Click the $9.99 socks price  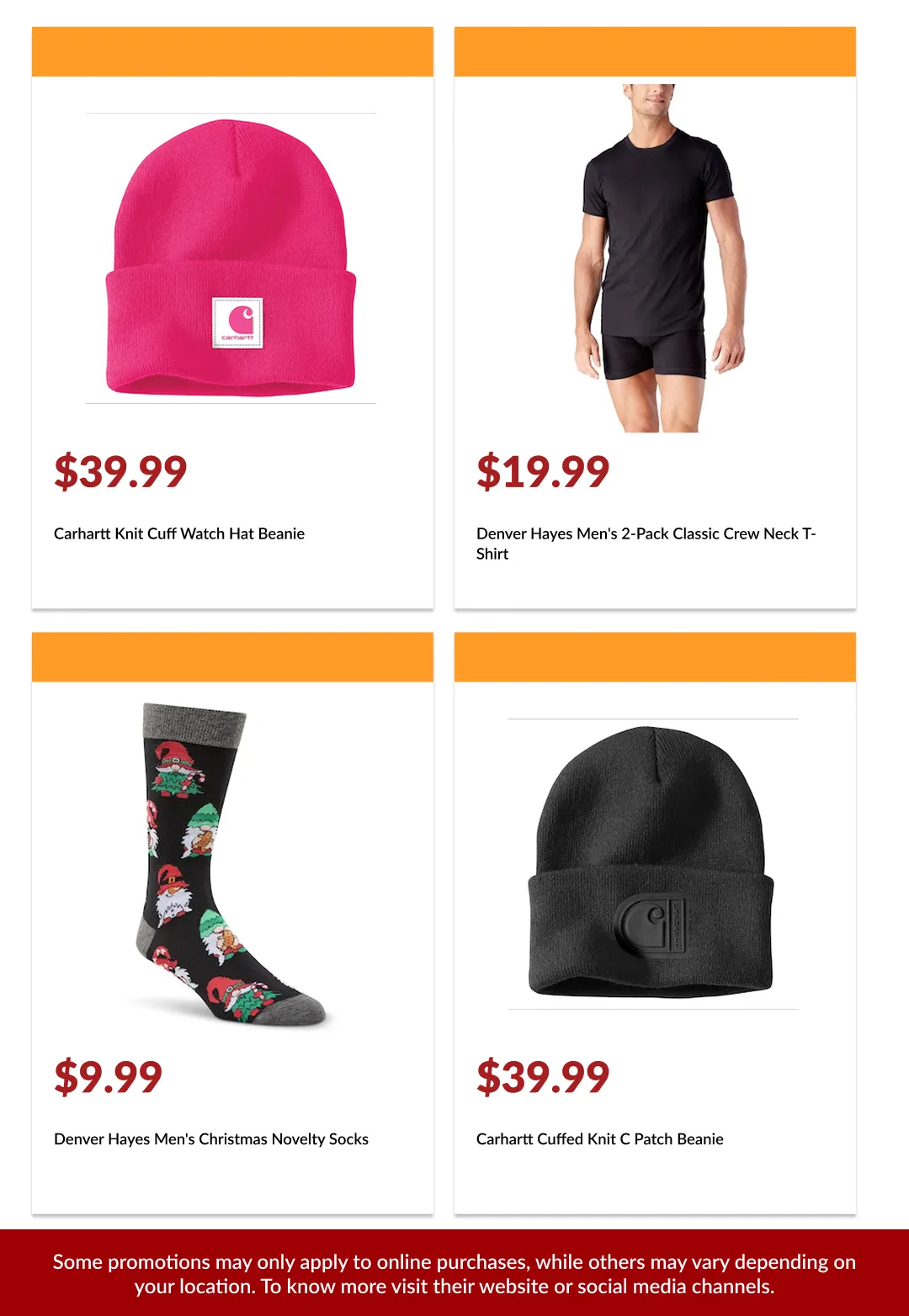pos(109,1077)
